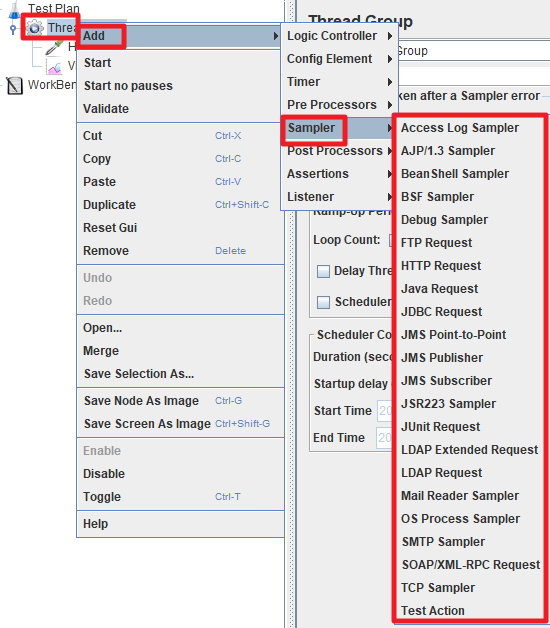Select Reset Gui
The width and height of the screenshot is (550, 628).
[180, 228]
